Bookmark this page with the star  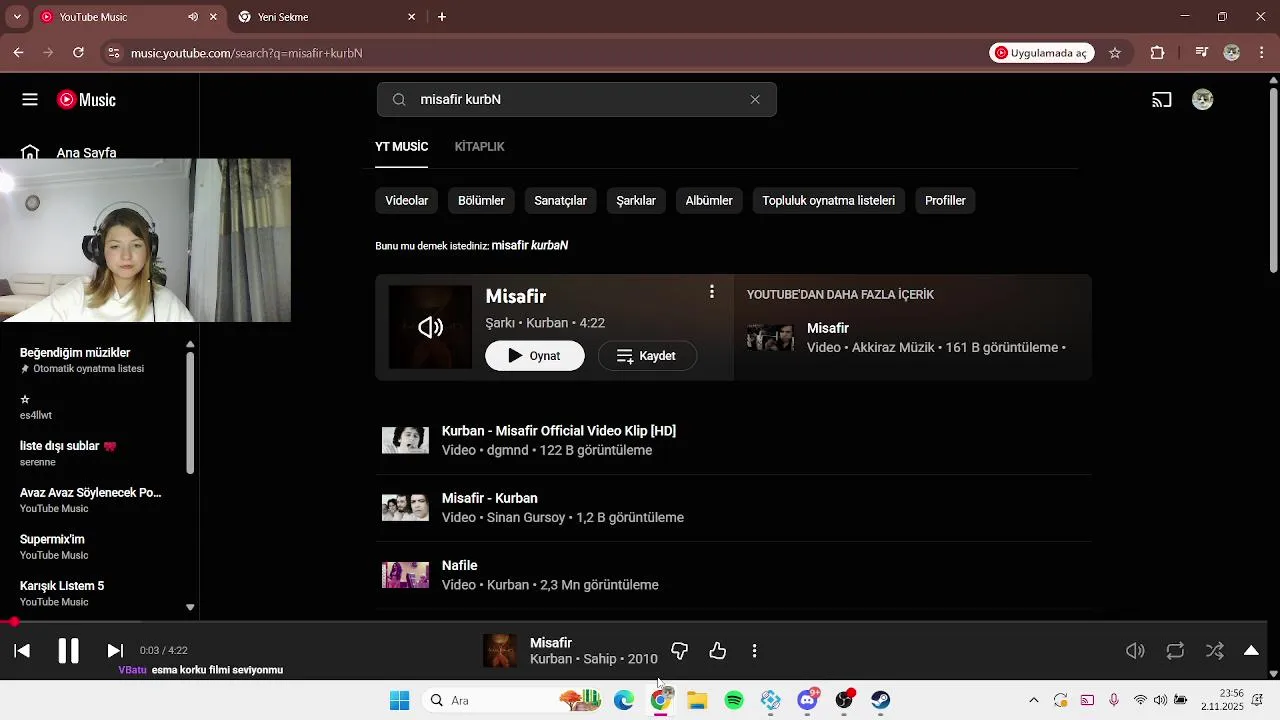pyautogui.click(x=1115, y=53)
